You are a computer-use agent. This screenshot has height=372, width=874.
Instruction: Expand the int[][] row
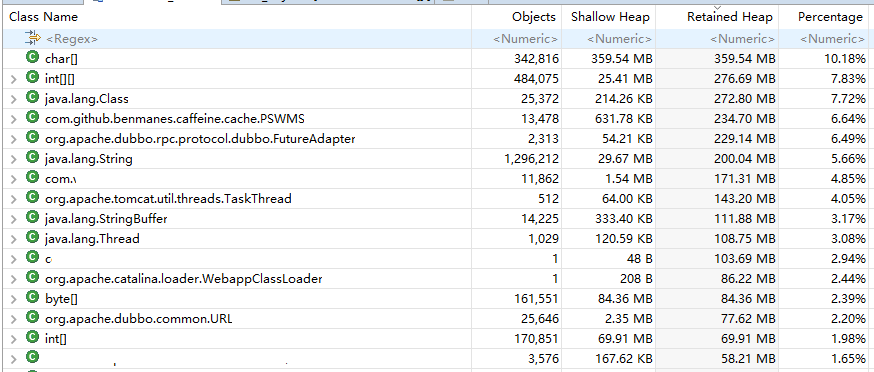(x=14, y=79)
